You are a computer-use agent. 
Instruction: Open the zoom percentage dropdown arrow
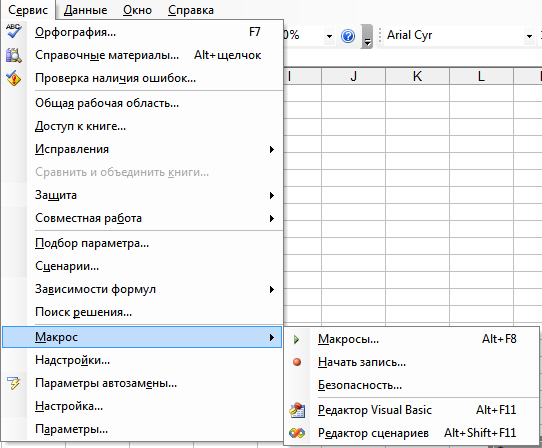[x=329, y=36]
